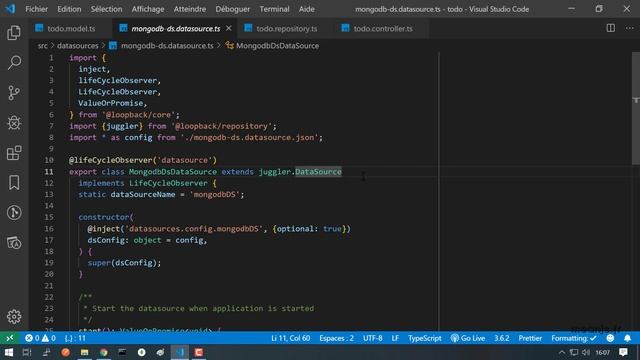The image size is (640, 360).
Task: Click the feedback smiley in status bar
Action: tap(610, 338)
